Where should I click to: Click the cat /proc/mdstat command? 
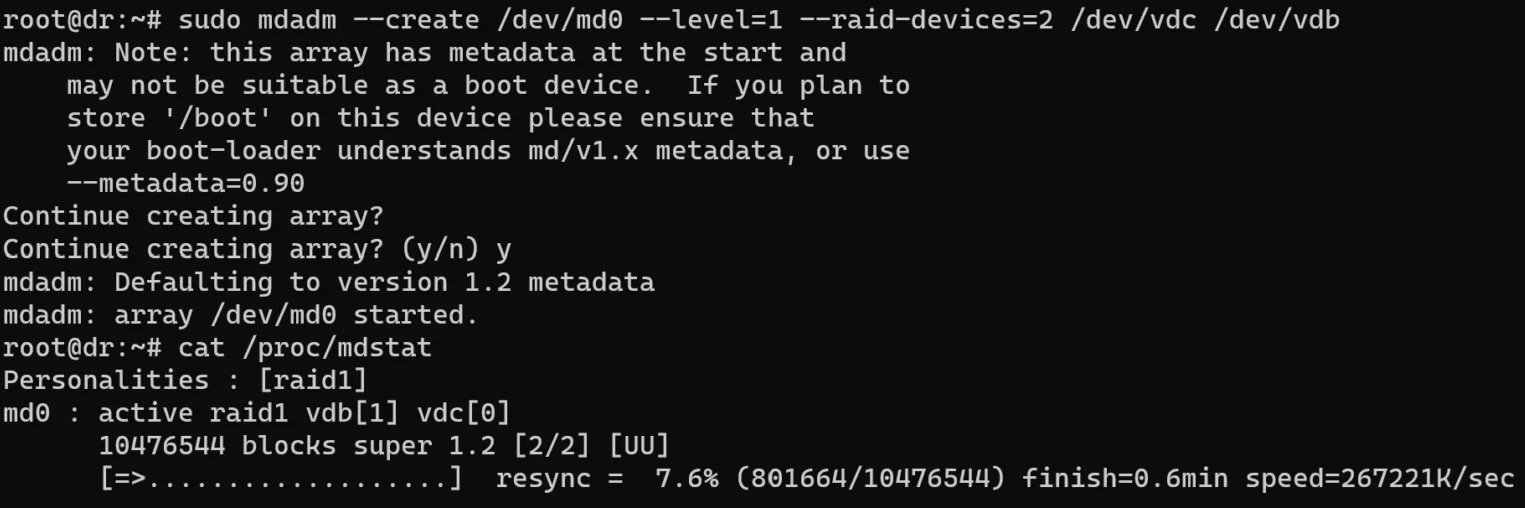(x=305, y=348)
